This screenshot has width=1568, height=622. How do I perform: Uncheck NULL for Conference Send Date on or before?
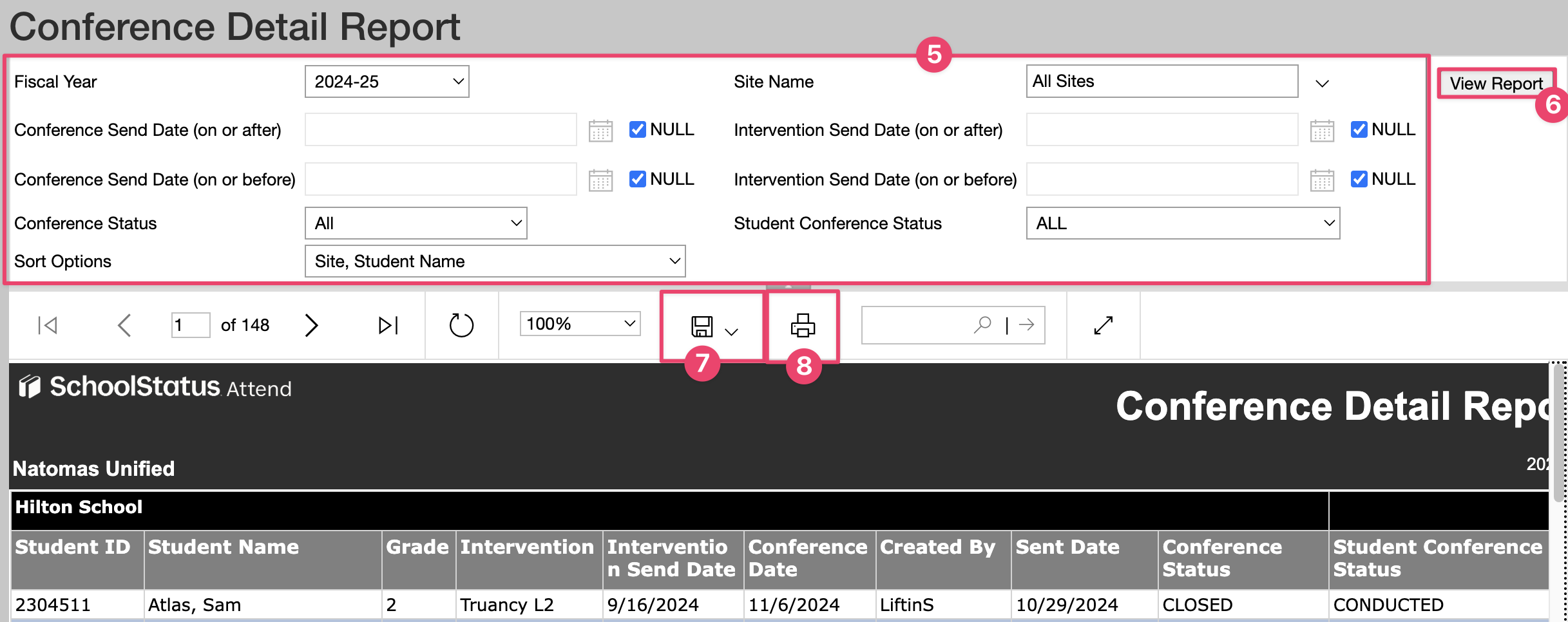pyautogui.click(x=638, y=179)
